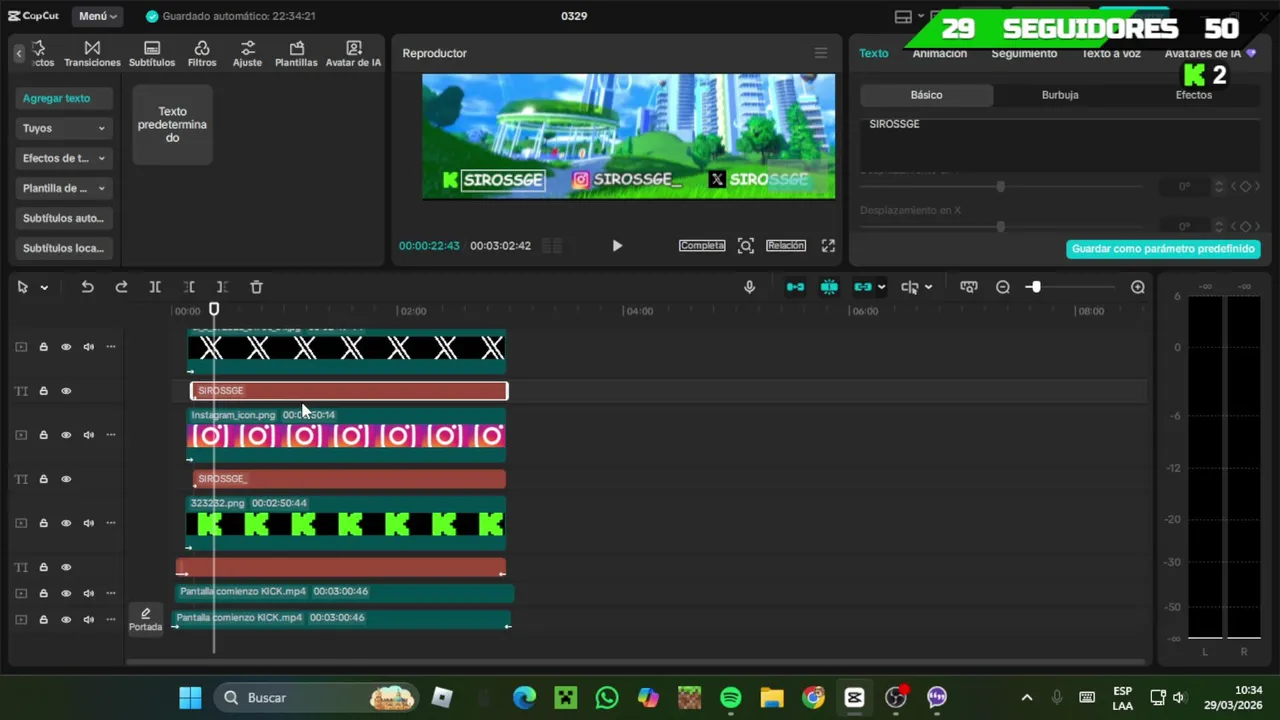Open more options for 323232.png track
This screenshot has width=1280, height=720.
110,523
